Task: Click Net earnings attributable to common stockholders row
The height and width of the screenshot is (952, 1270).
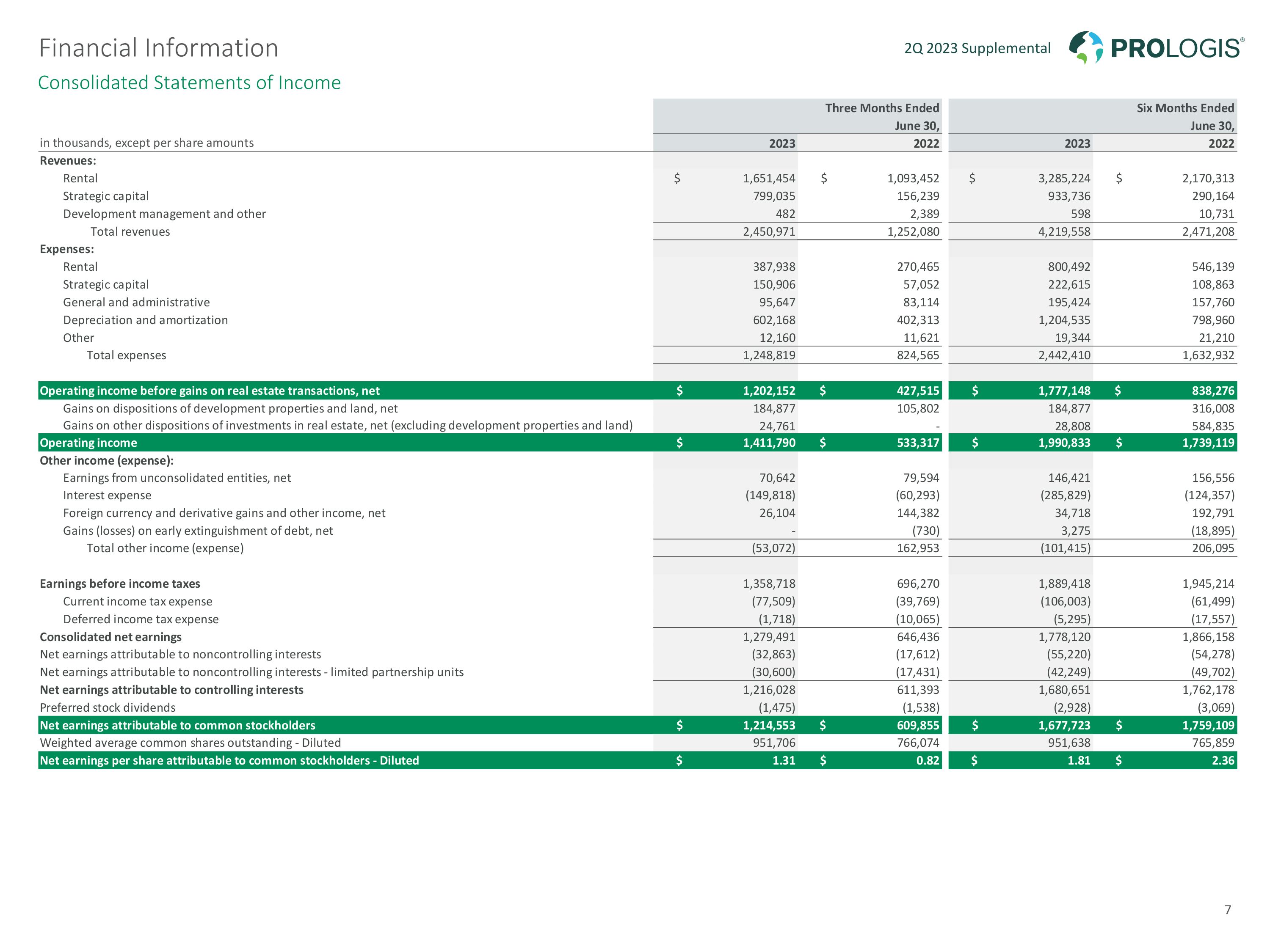Action: click(177, 725)
